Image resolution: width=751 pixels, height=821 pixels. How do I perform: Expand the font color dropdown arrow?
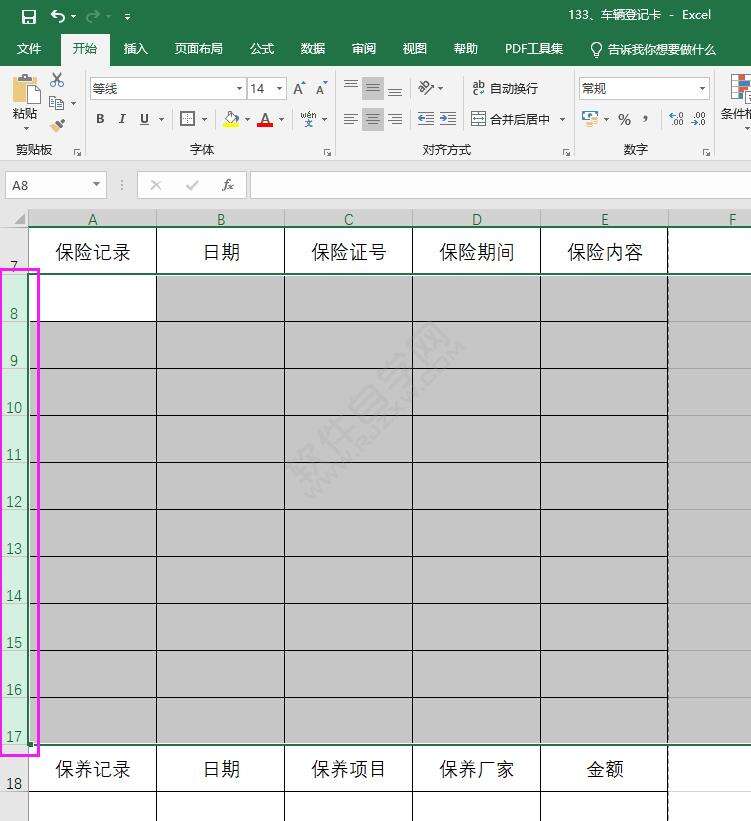[282, 119]
